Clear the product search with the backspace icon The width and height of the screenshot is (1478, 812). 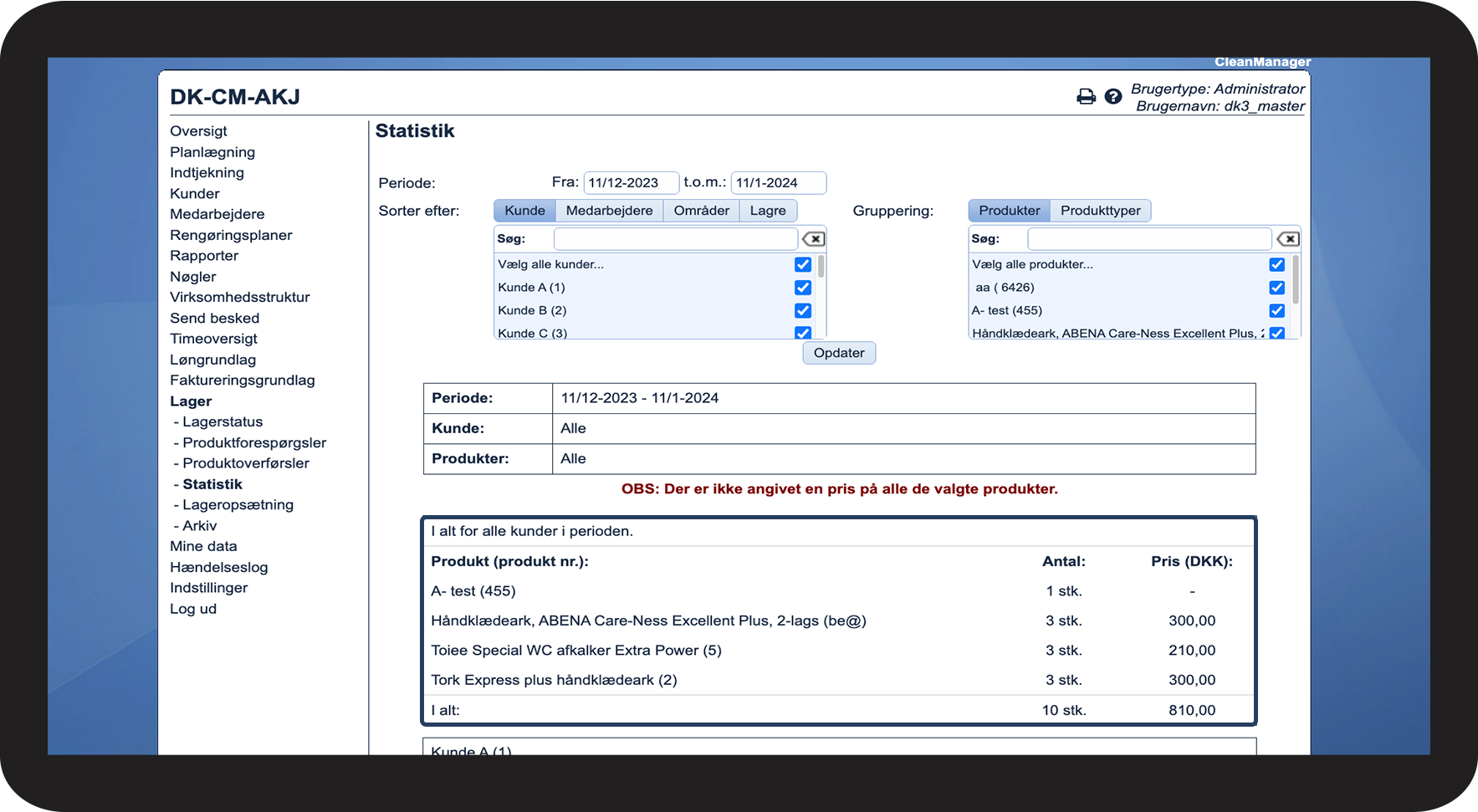point(1288,239)
